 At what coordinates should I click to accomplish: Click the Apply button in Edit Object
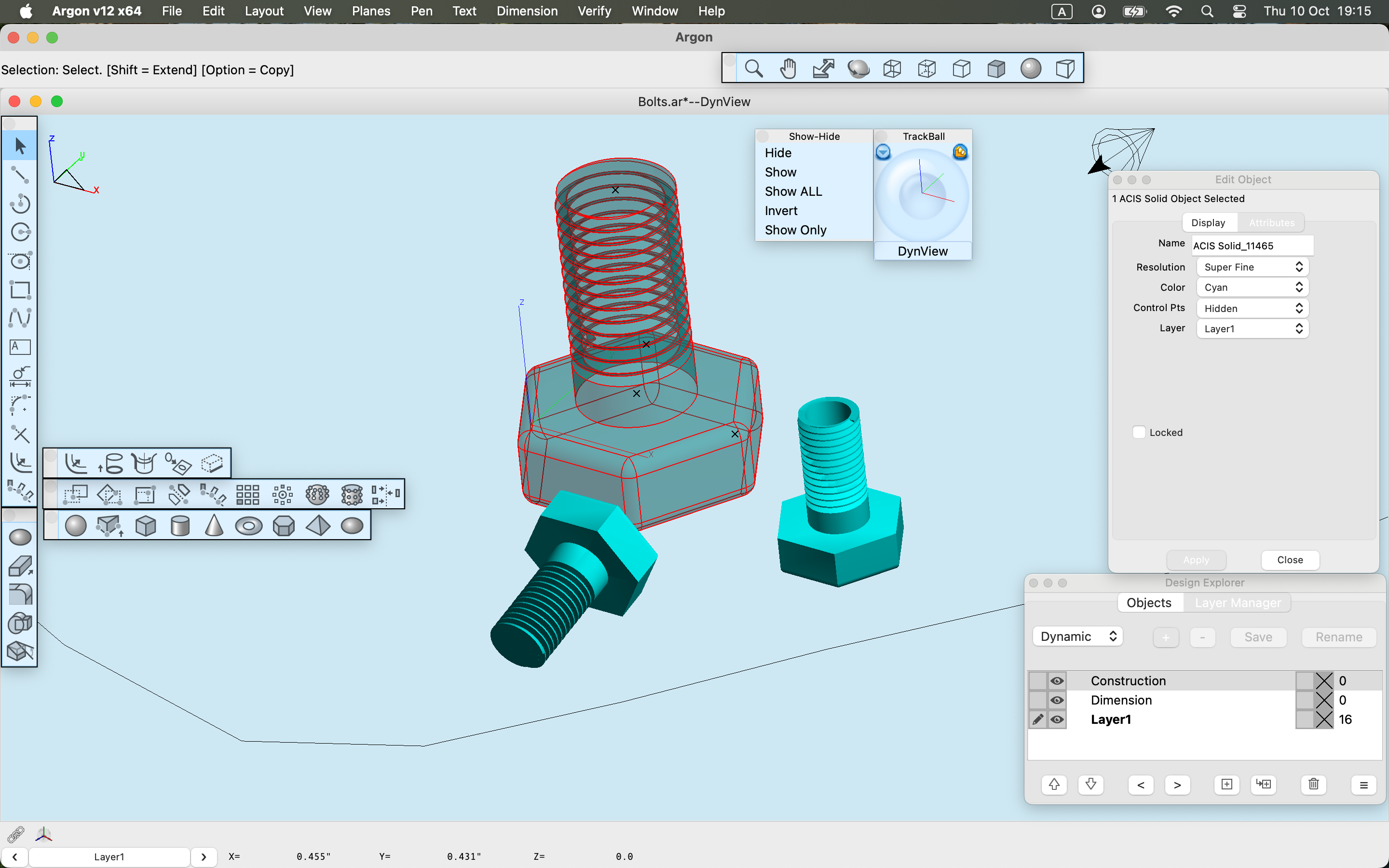(x=1196, y=559)
